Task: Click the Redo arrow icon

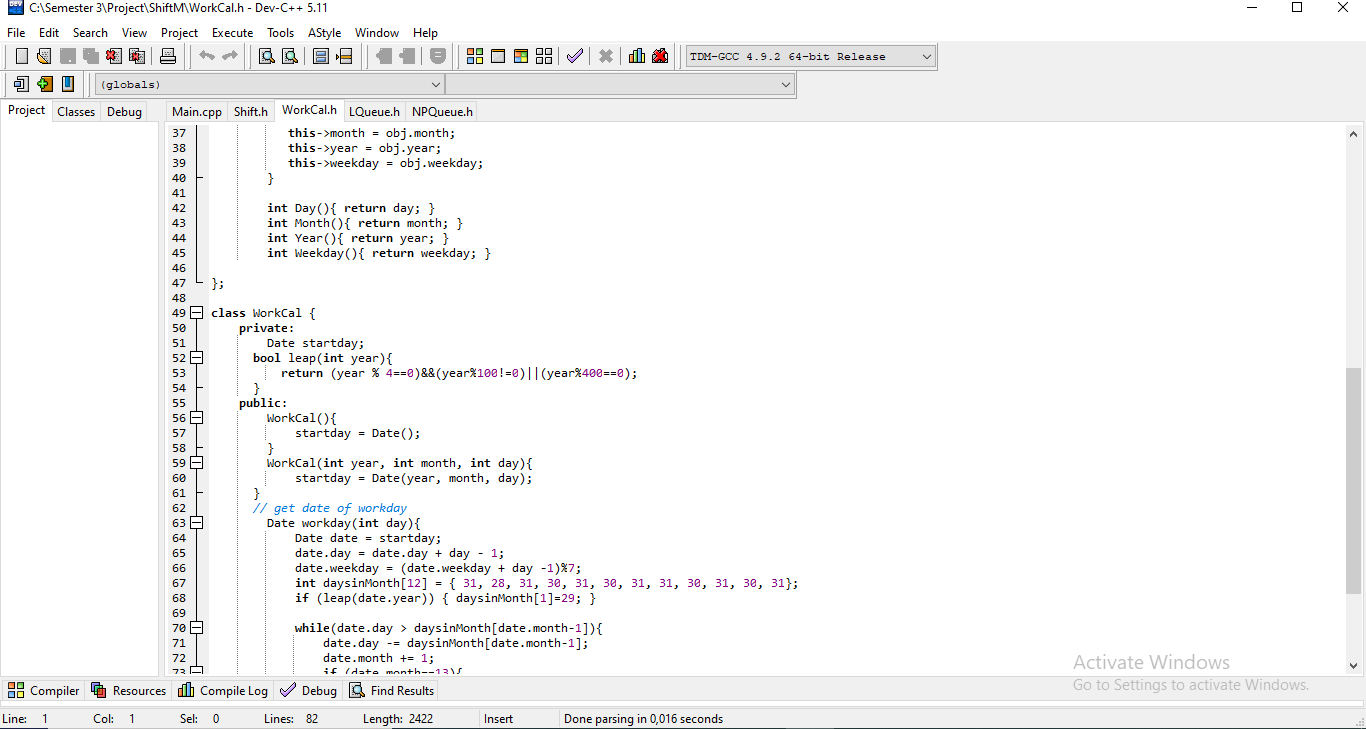Action: click(230, 56)
